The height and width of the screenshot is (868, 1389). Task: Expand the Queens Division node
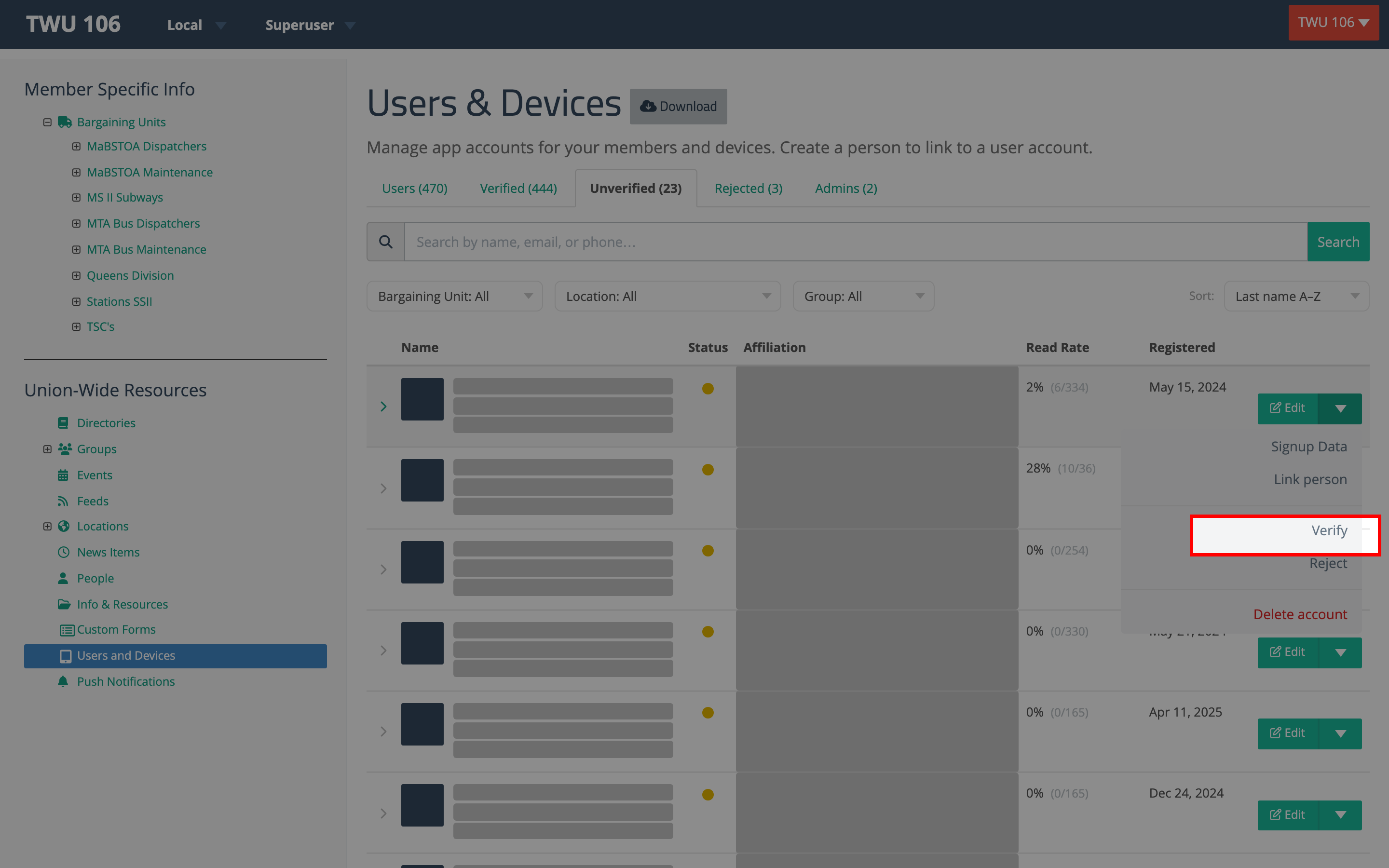point(76,275)
